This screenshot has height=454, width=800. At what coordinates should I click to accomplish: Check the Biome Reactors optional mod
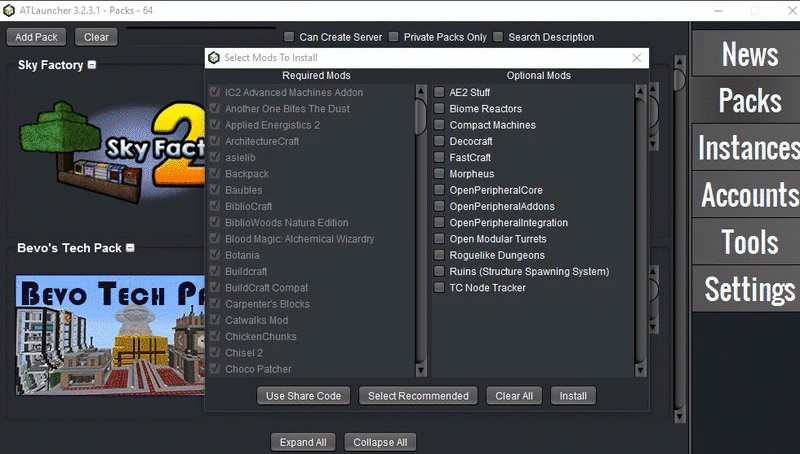[x=439, y=108]
